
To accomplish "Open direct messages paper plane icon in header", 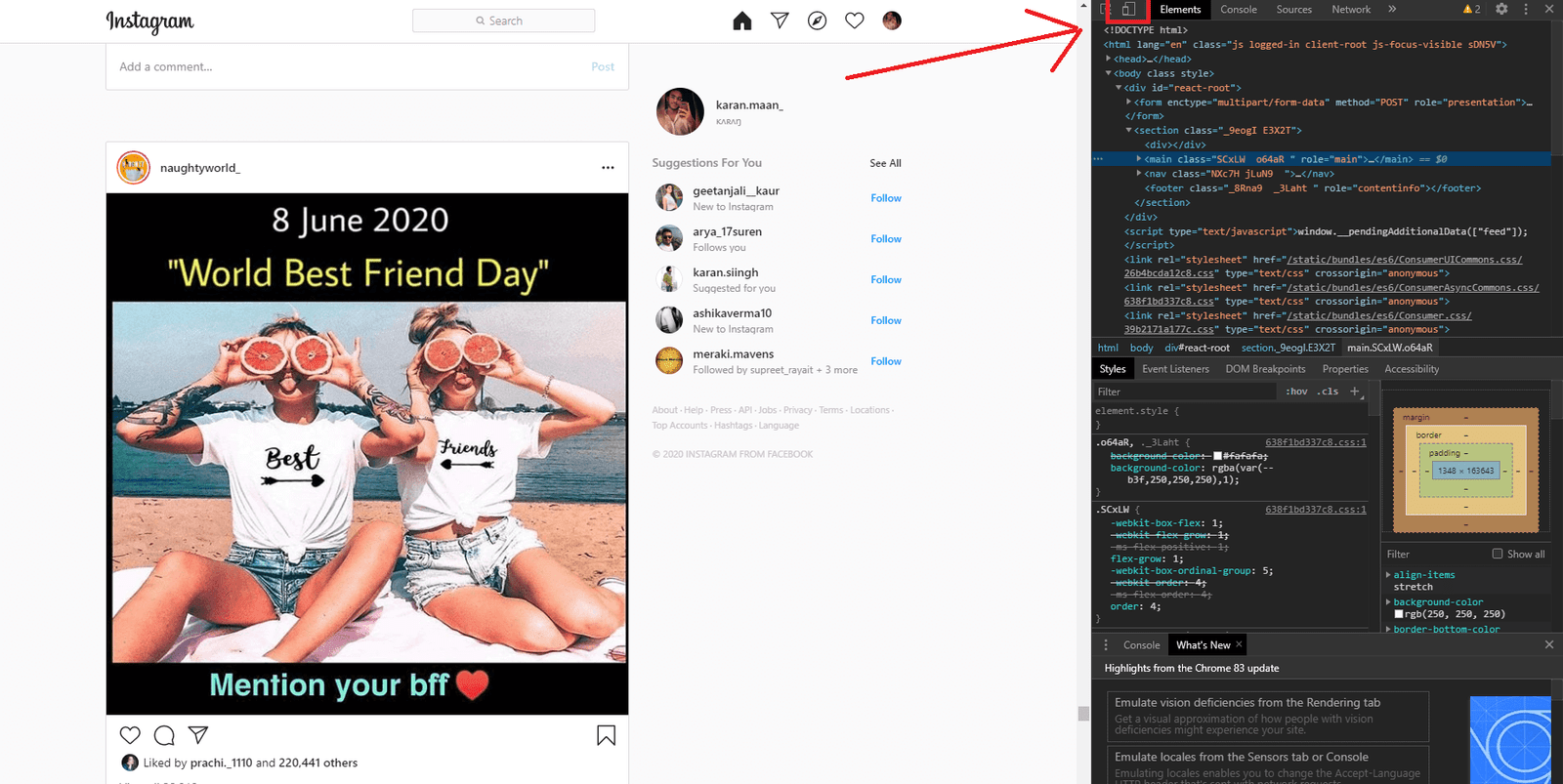I will 780,21.
